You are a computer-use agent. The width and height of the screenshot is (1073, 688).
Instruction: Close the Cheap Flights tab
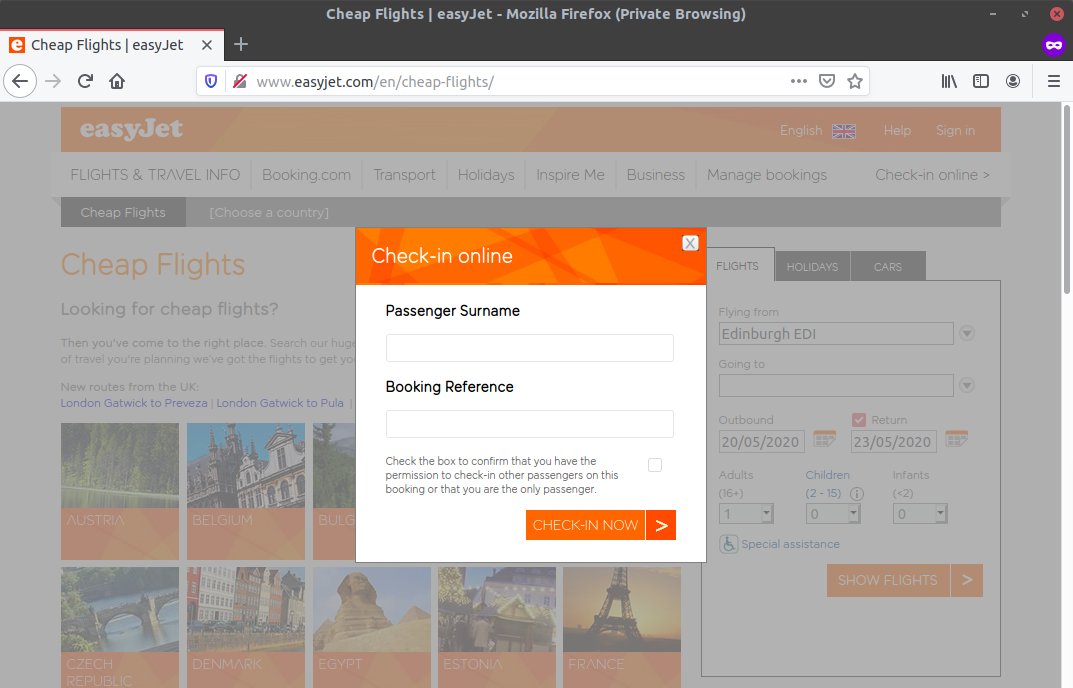(x=207, y=45)
